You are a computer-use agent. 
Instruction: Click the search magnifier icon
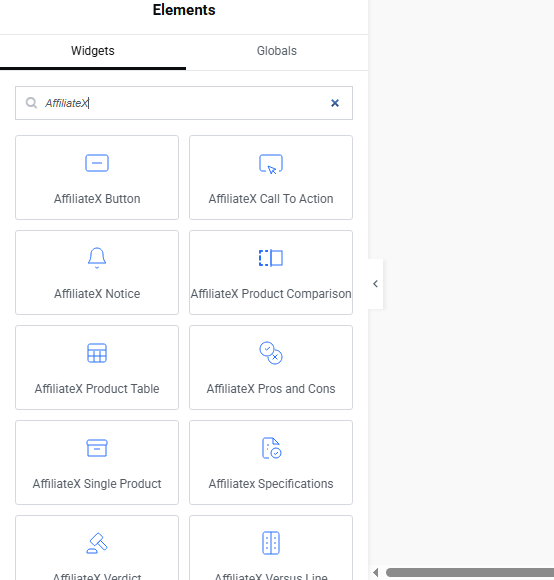[31, 103]
